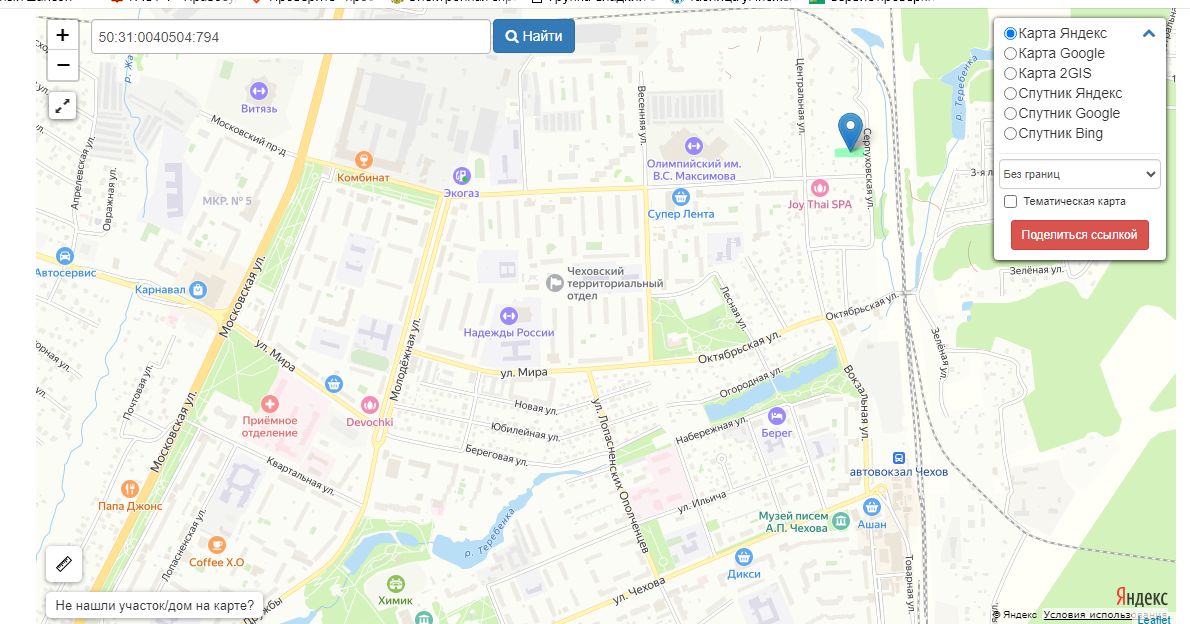This screenshot has height=624, width=1190.
Task: Click the cadastral number input field
Action: [x=291, y=36]
